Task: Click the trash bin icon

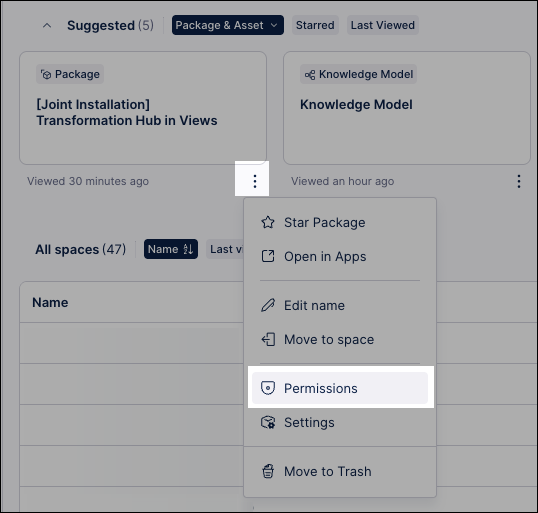Action: click(x=268, y=471)
